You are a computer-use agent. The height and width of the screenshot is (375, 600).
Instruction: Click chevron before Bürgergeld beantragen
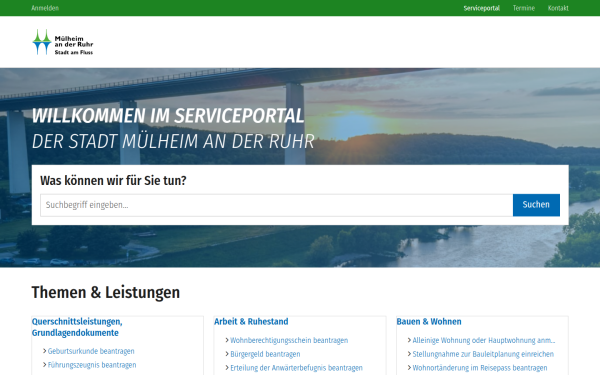pyautogui.click(x=227, y=354)
